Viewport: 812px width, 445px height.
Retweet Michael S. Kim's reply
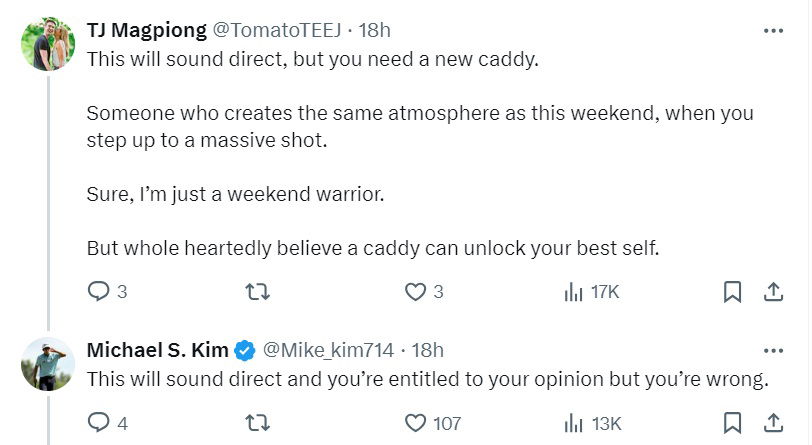(x=258, y=423)
